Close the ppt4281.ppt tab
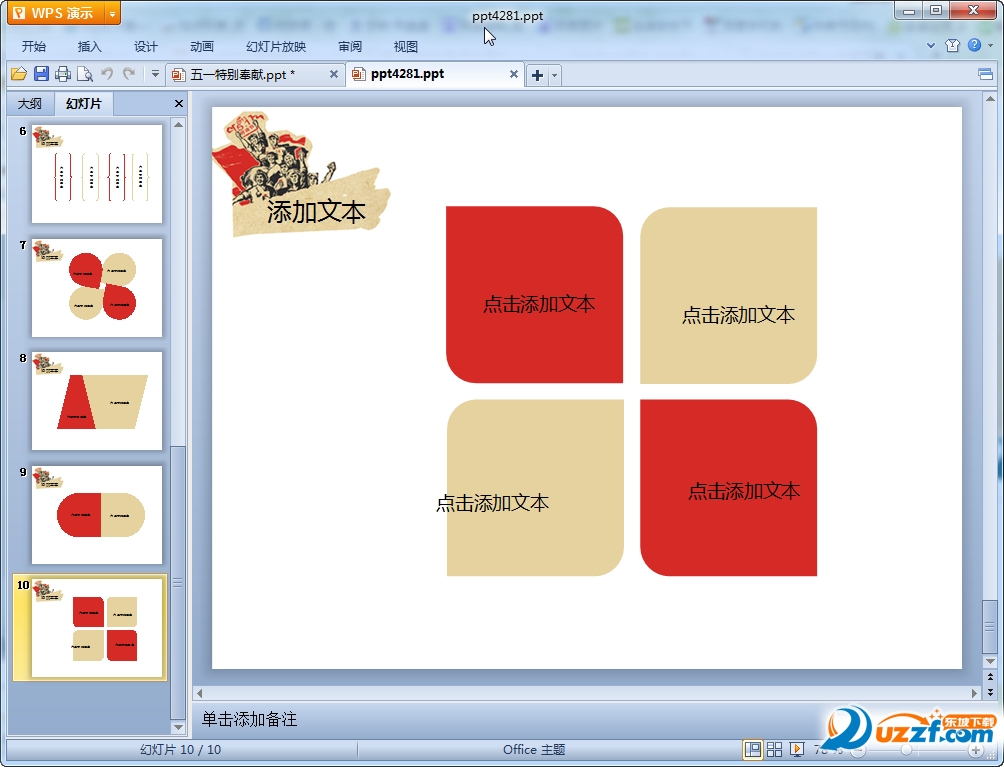 pyautogui.click(x=514, y=74)
